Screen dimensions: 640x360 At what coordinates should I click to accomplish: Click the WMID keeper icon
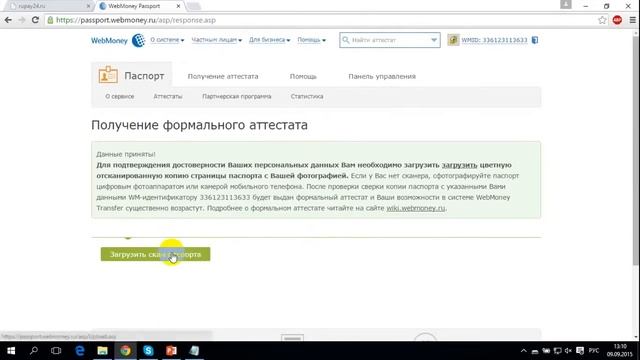pyautogui.click(x=453, y=40)
